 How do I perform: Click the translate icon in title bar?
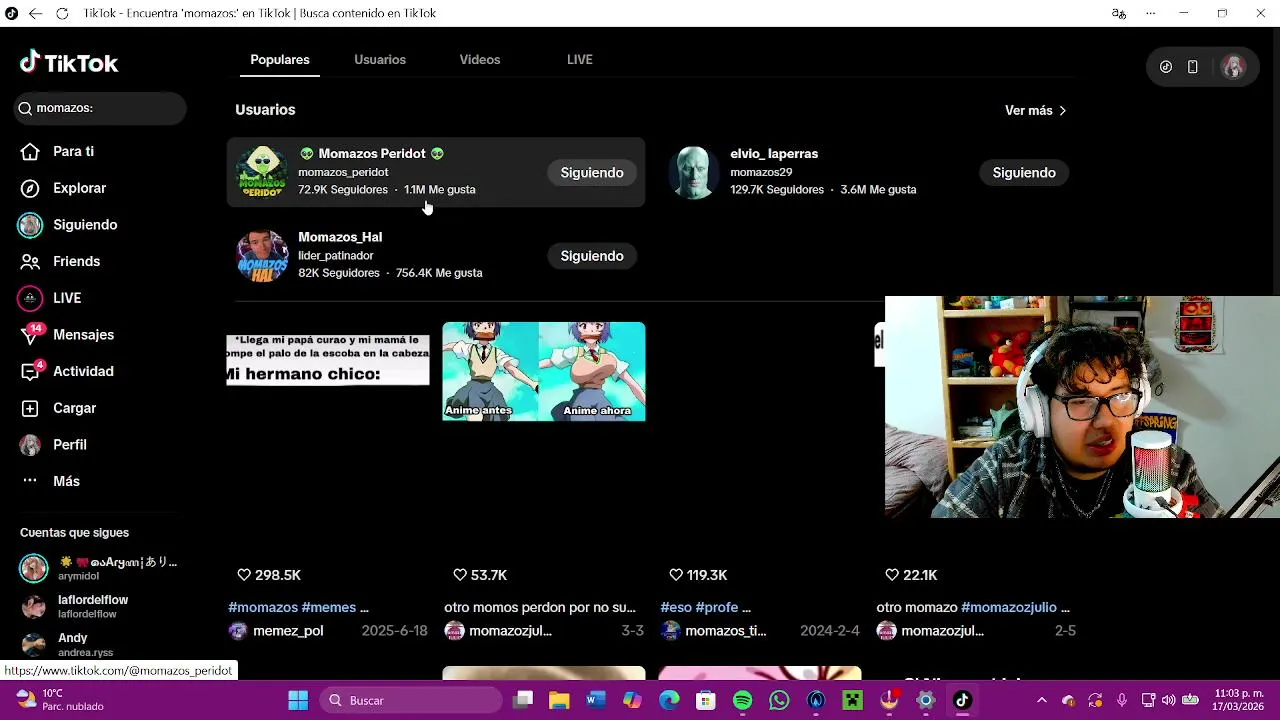coord(1119,13)
